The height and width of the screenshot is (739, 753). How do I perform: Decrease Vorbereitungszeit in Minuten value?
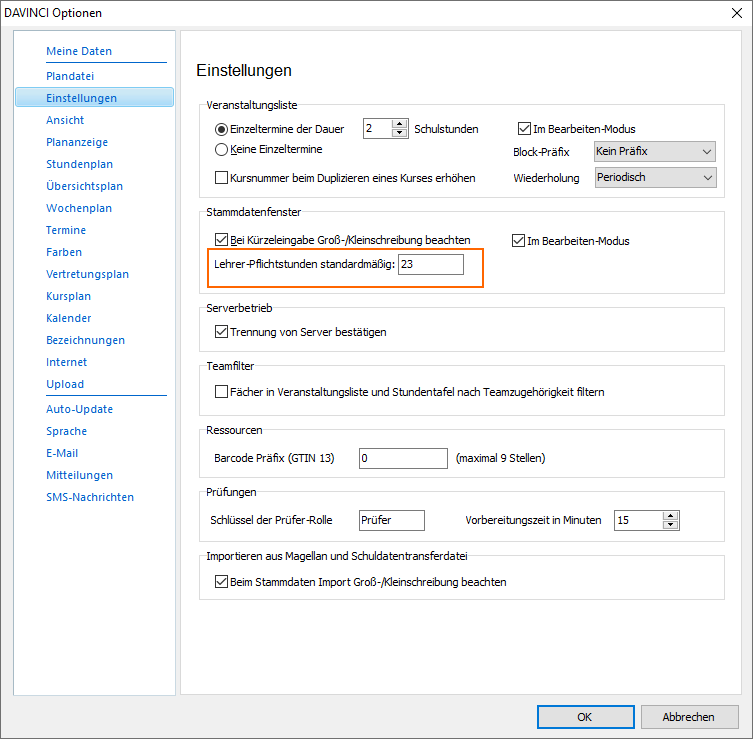tap(670, 524)
